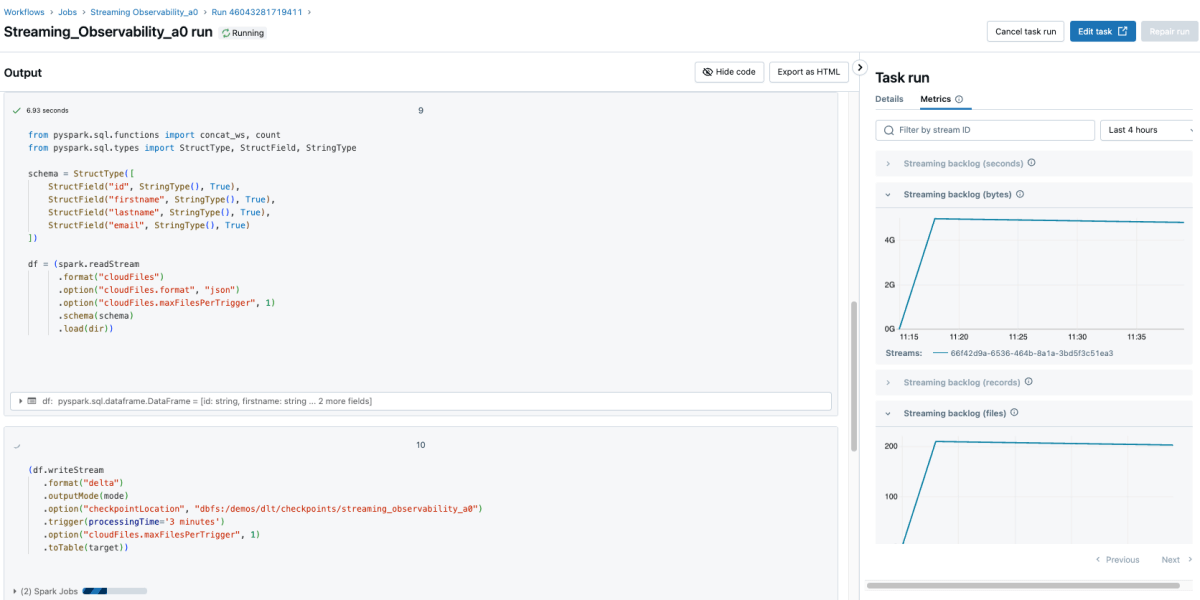1200x600 pixels.
Task: Switch to the Details tab
Action: 889,99
